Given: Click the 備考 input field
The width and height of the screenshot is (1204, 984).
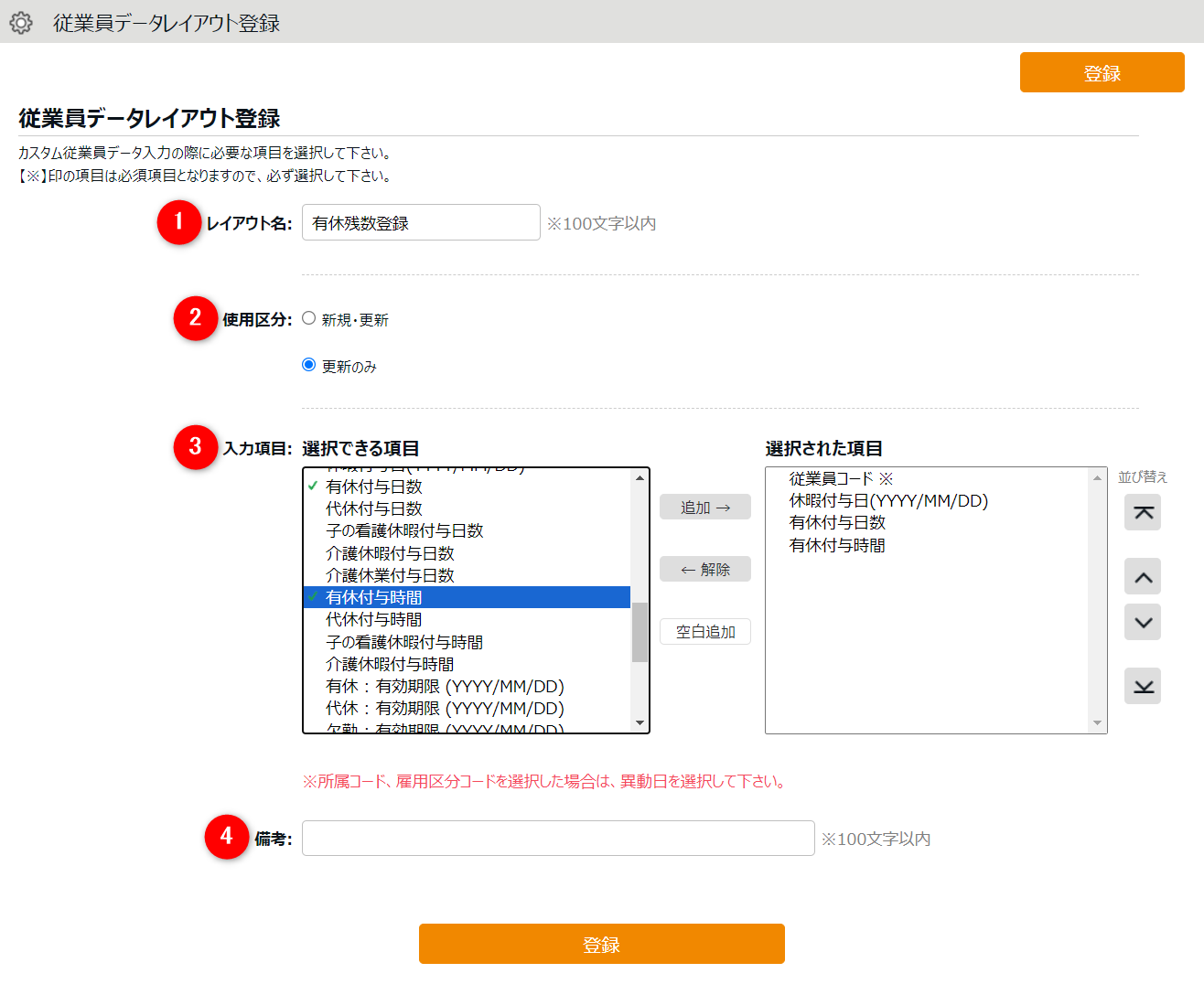Looking at the screenshot, I should tap(557, 839).
